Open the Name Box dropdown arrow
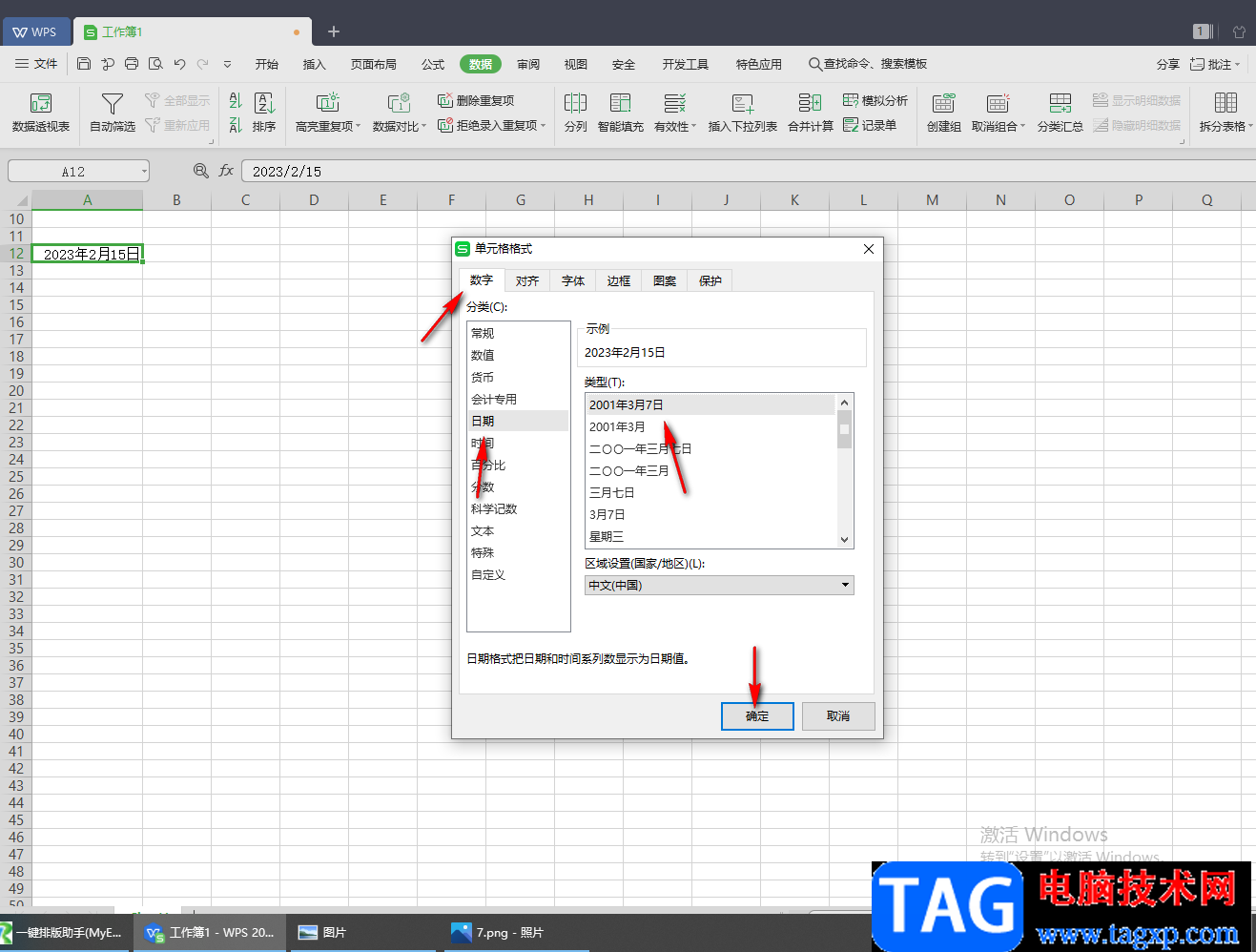This screenshot has width=1256, height=952. pos(145,171)
